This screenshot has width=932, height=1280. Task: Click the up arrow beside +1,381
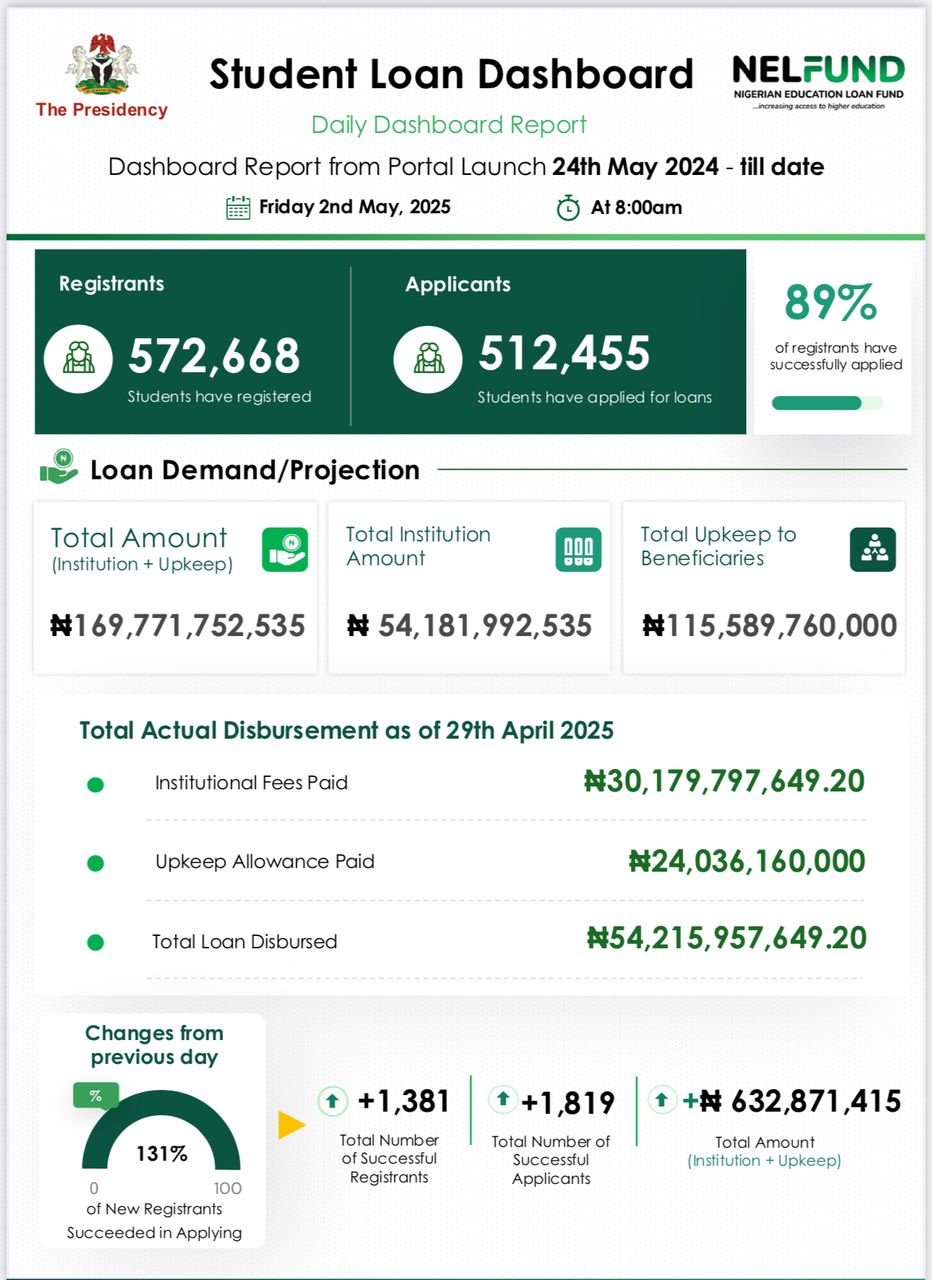[332, 1102]
